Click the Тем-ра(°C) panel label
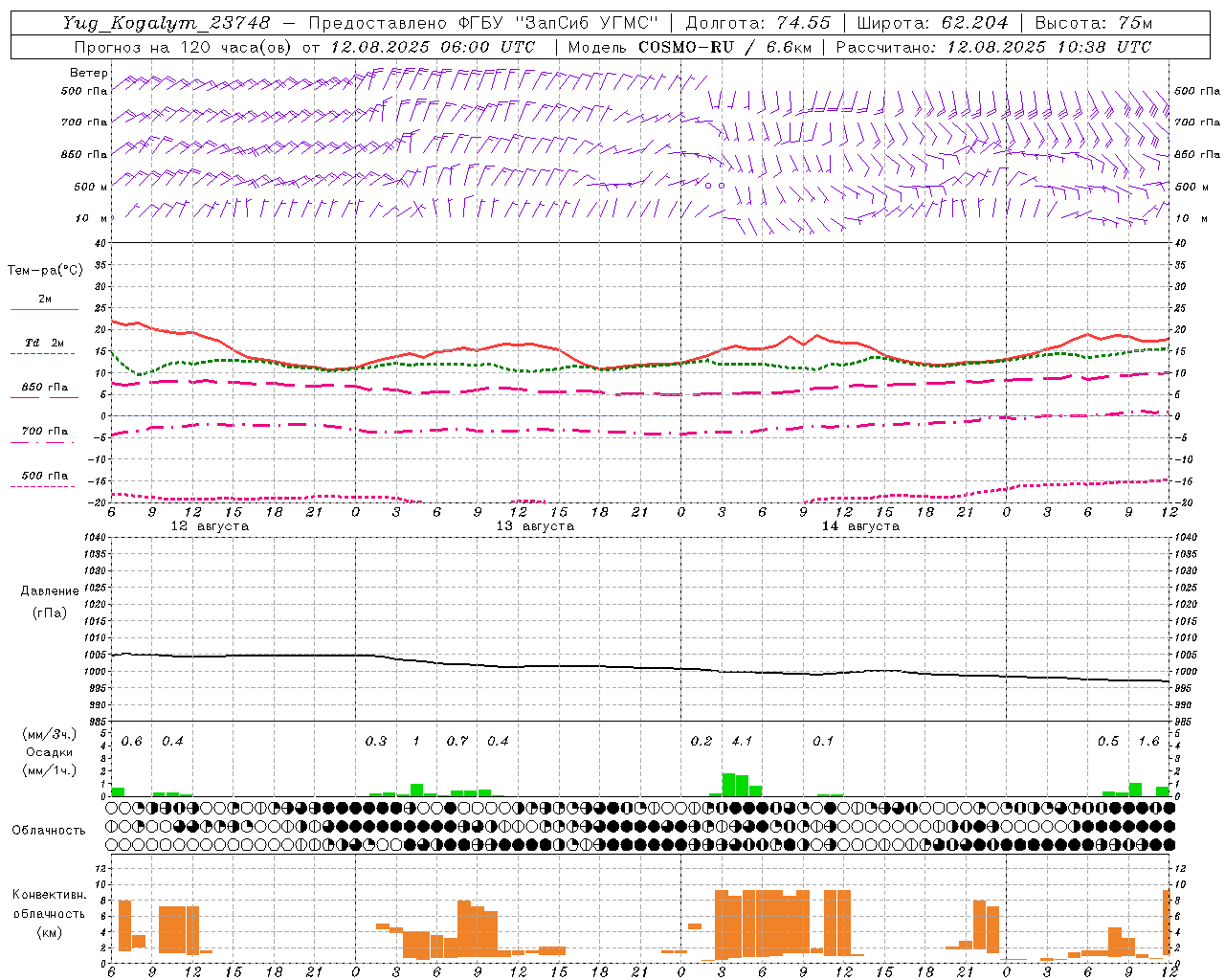The width and height of the screenshot is (1225, 980). (45, 271)
